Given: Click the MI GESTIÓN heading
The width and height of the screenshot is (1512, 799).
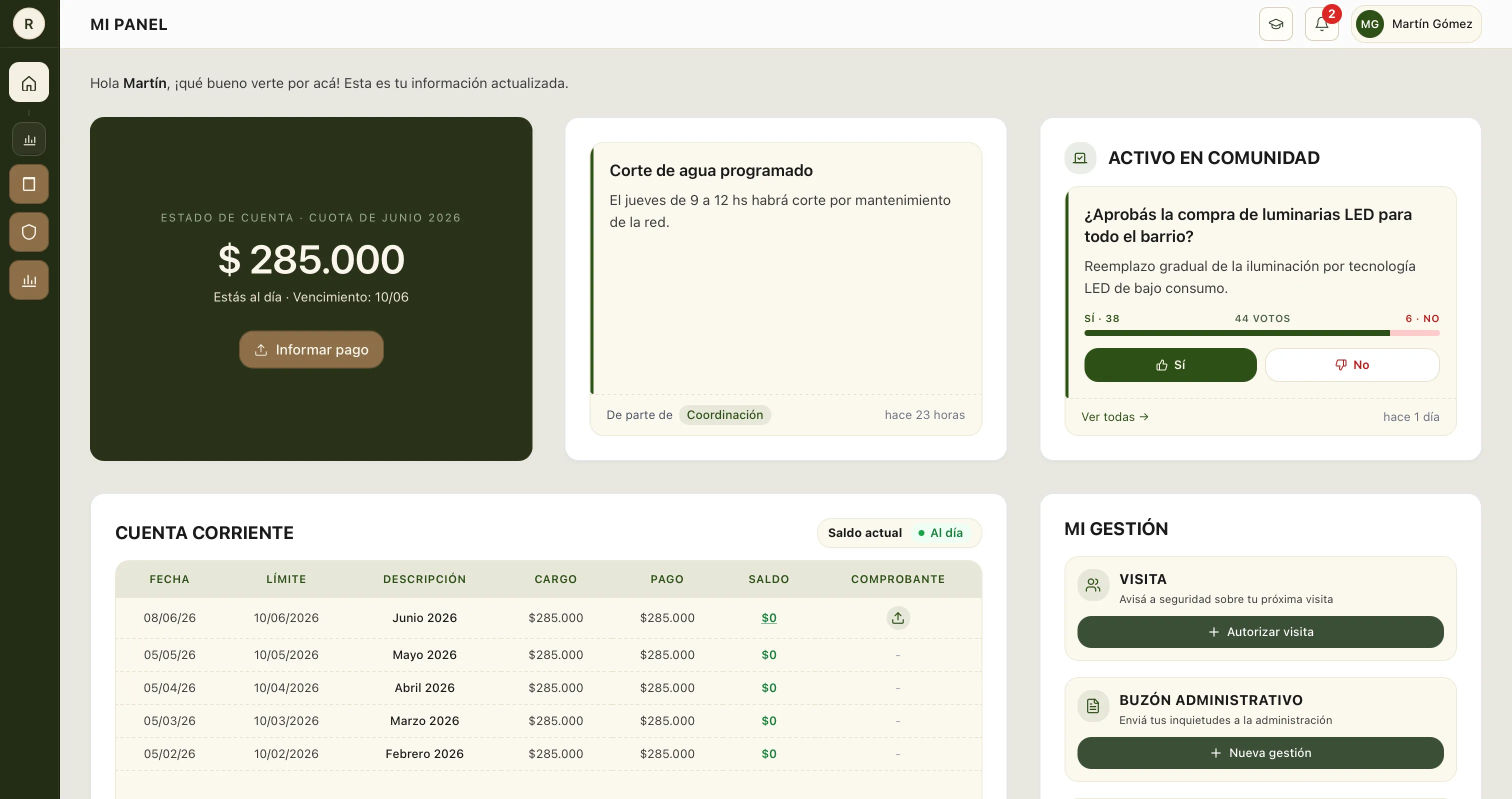Looking at the screenshot, I should coord(1116,529).
